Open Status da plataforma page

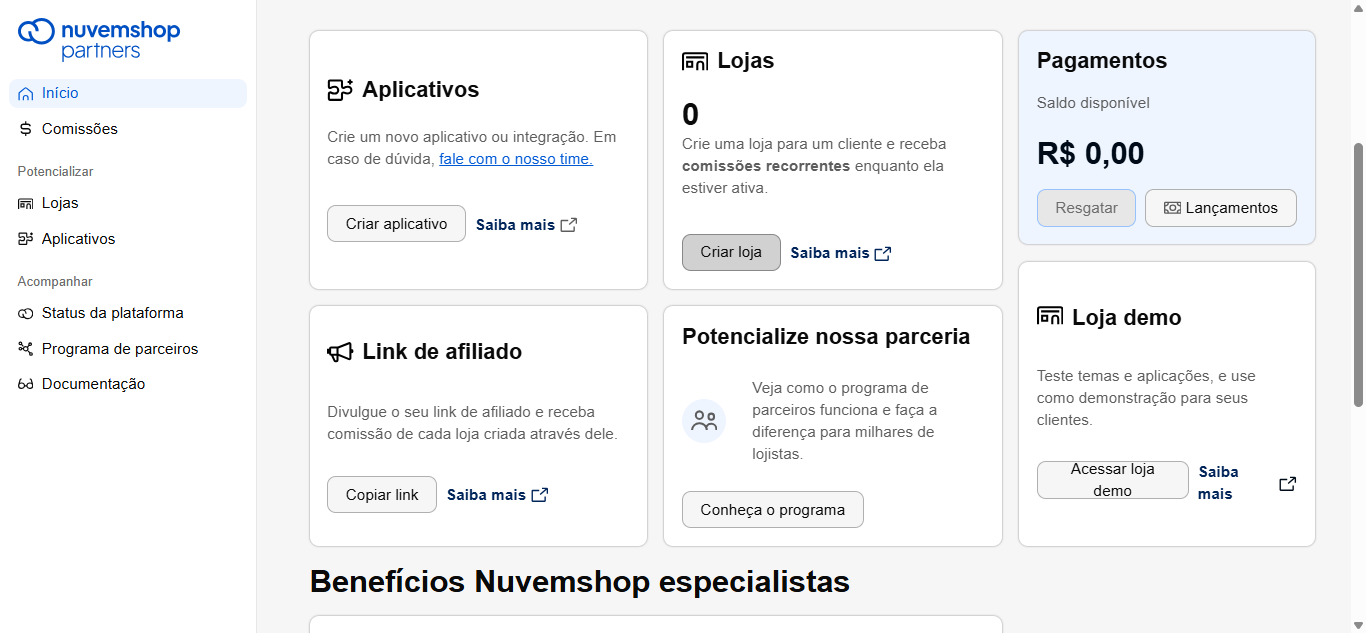[x=112, y=313]
